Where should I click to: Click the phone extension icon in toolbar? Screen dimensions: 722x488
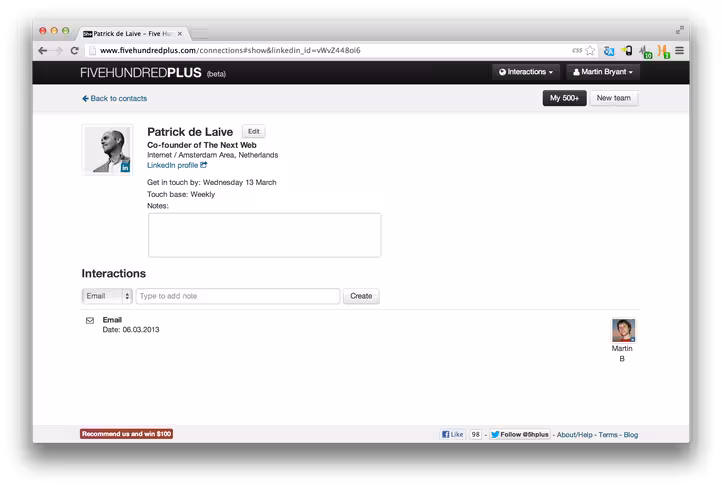627,51
